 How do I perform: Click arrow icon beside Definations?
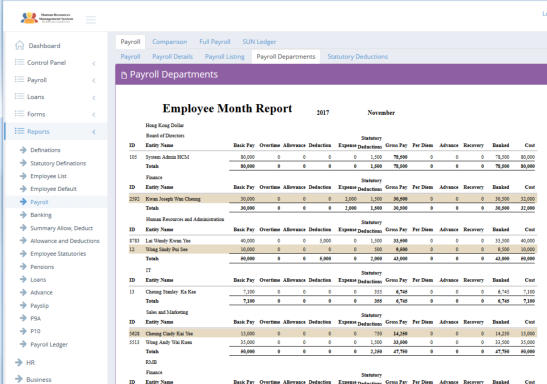click(23, 150)
